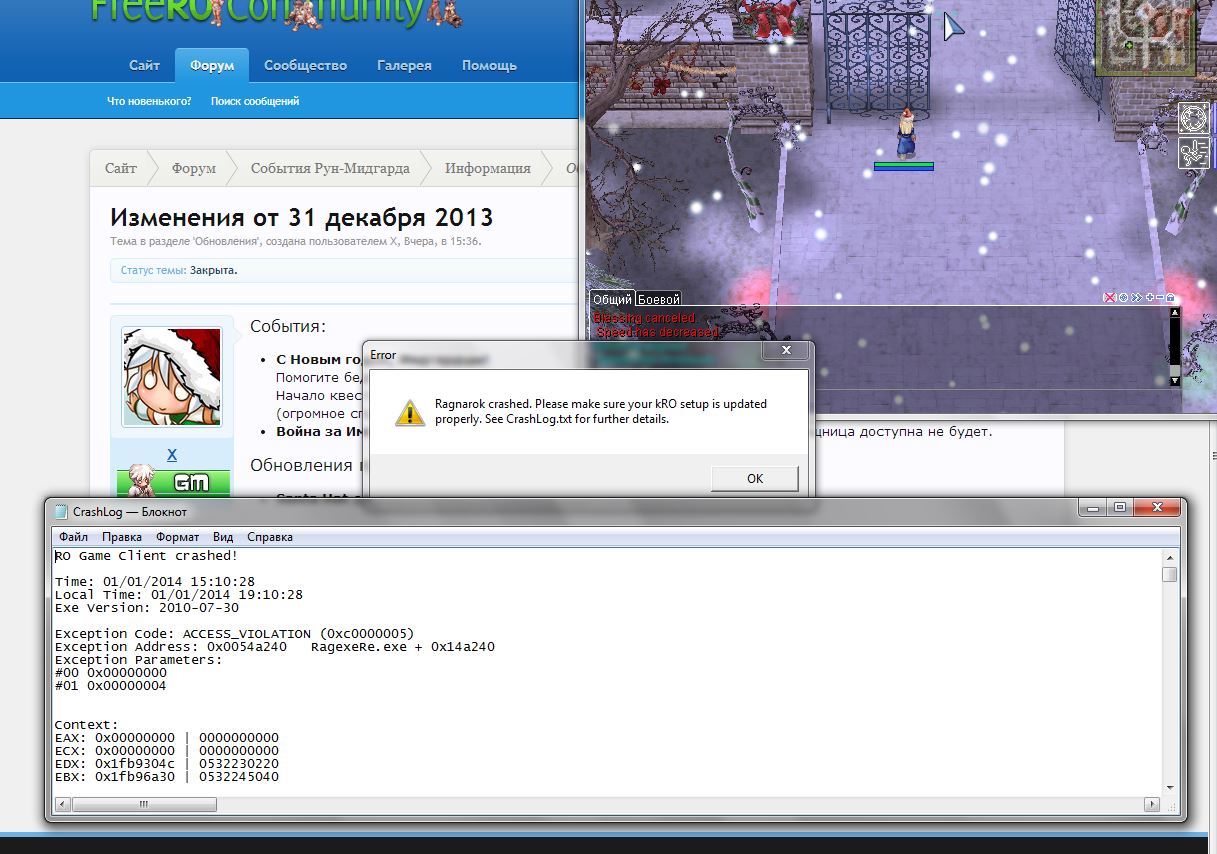This screenshot has height=854, width=1217.
Task: Click the username X under the avatar
Action: pyautogui.click(x=171, y=455)
